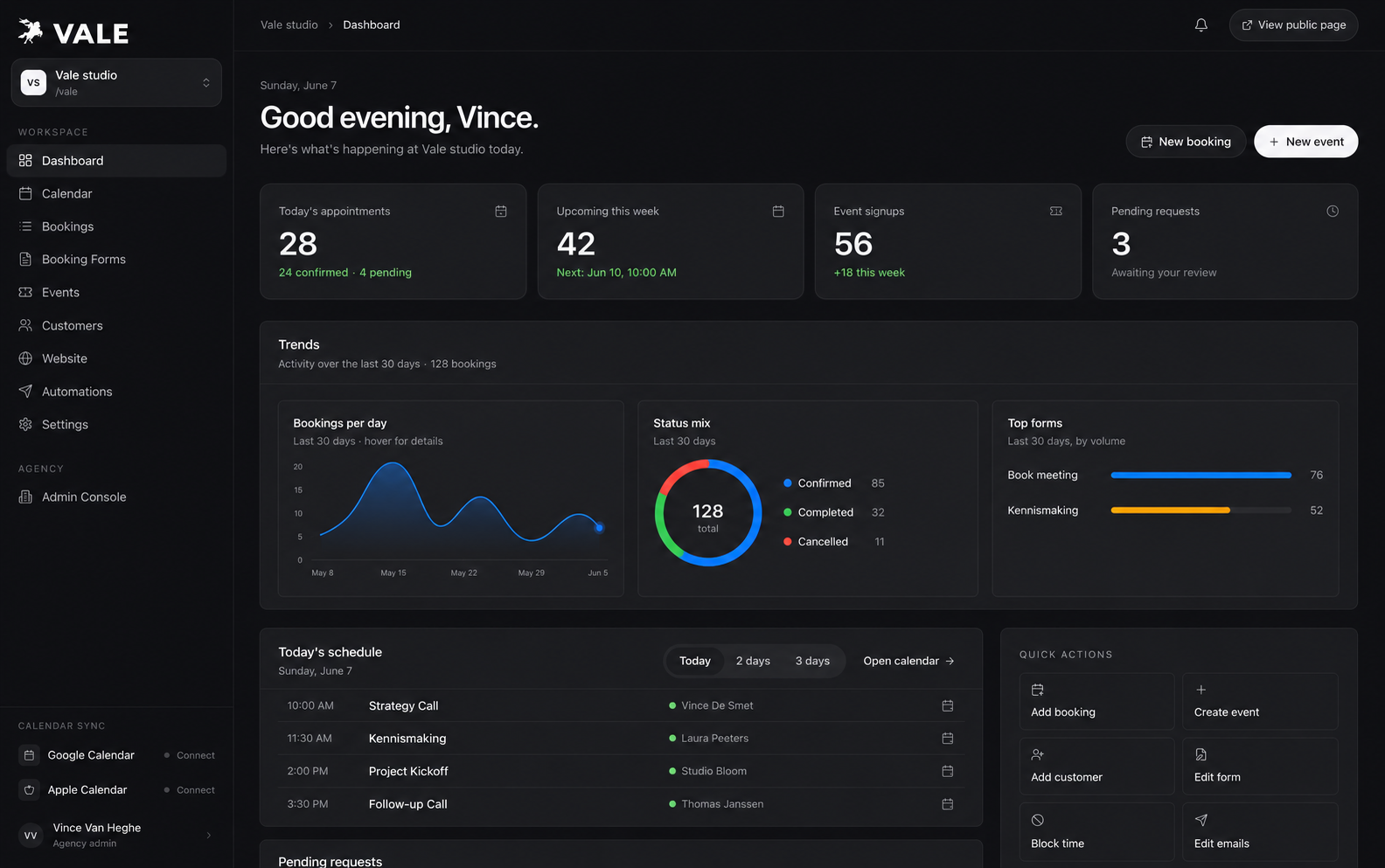Click the clock icon on Pending requests card
The image size is (1385, 868).
click(1333, 212)
